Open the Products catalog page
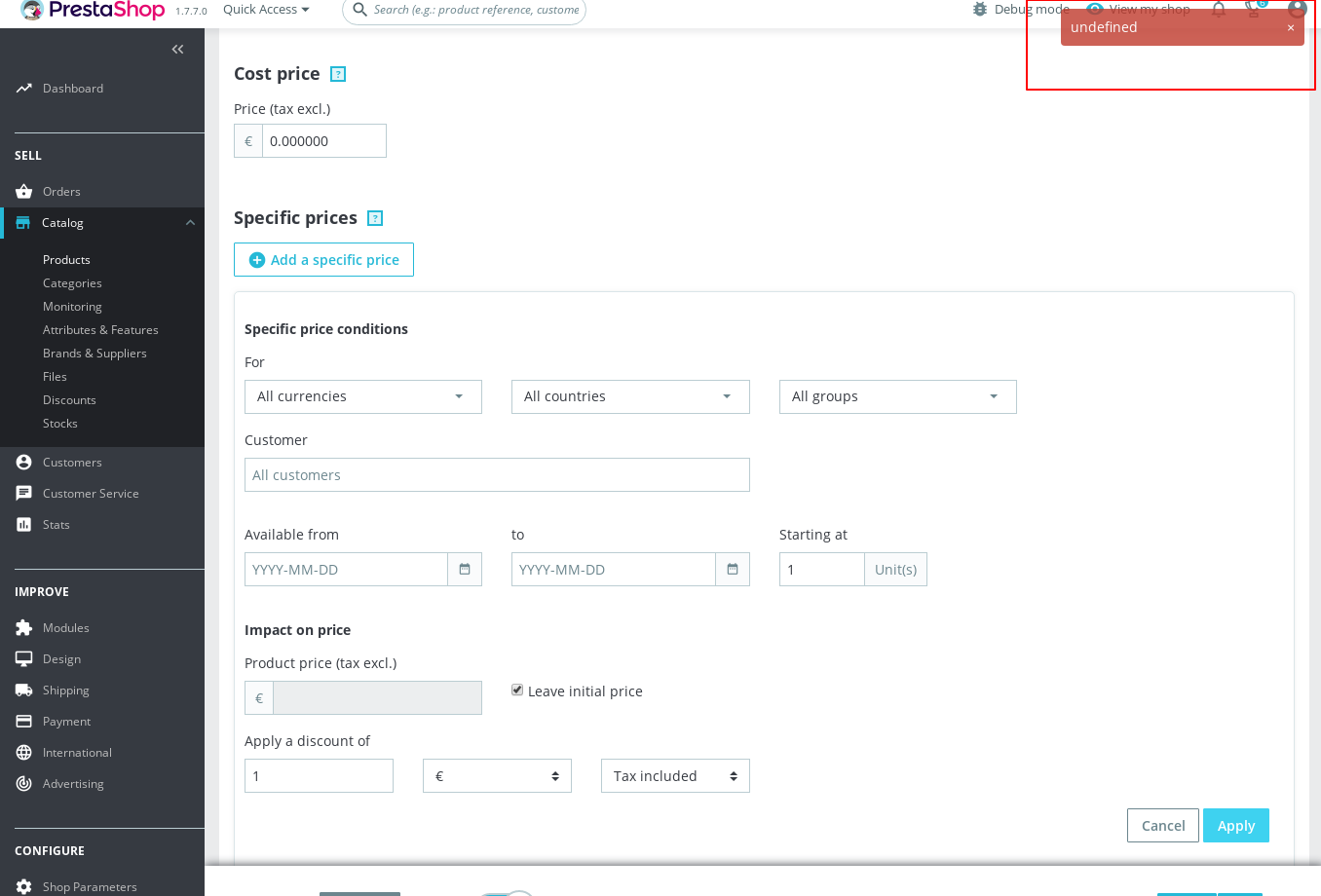 click(x=66, y=259)
